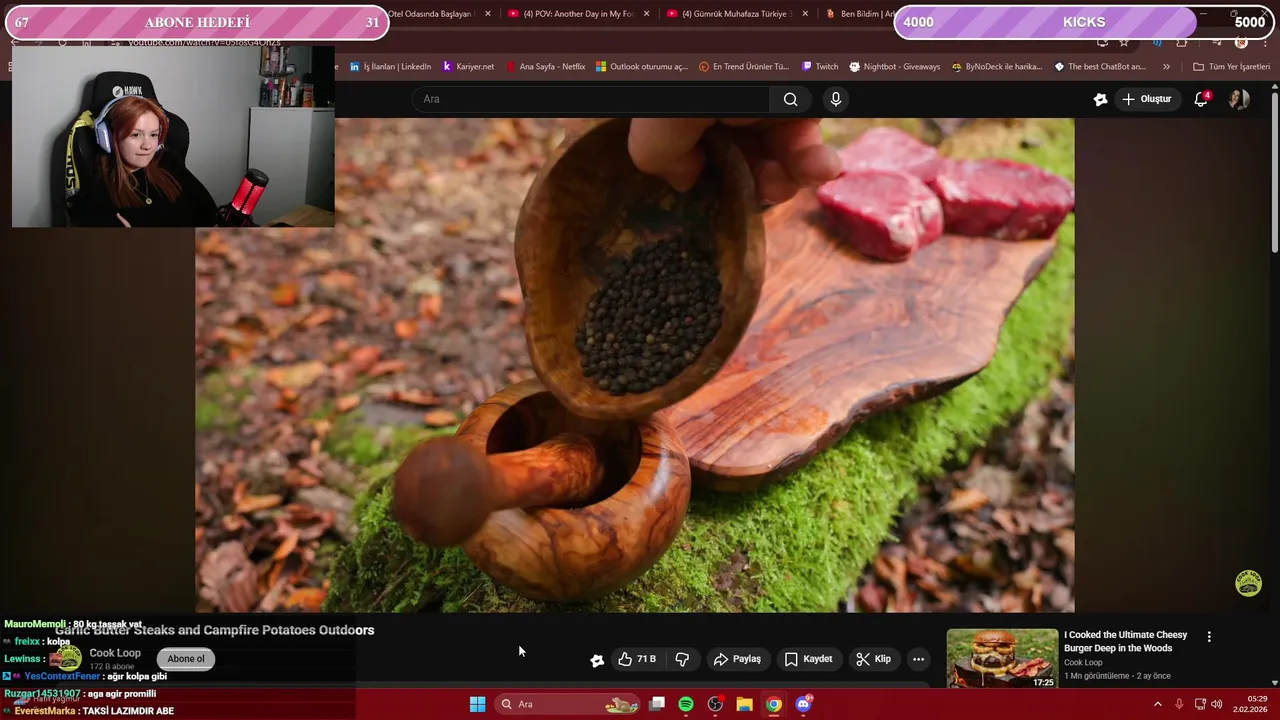1280x720 pixels.
Task: Open Ana Sayfa - Netflix bookmark
Action: click(x=545, y=67)
